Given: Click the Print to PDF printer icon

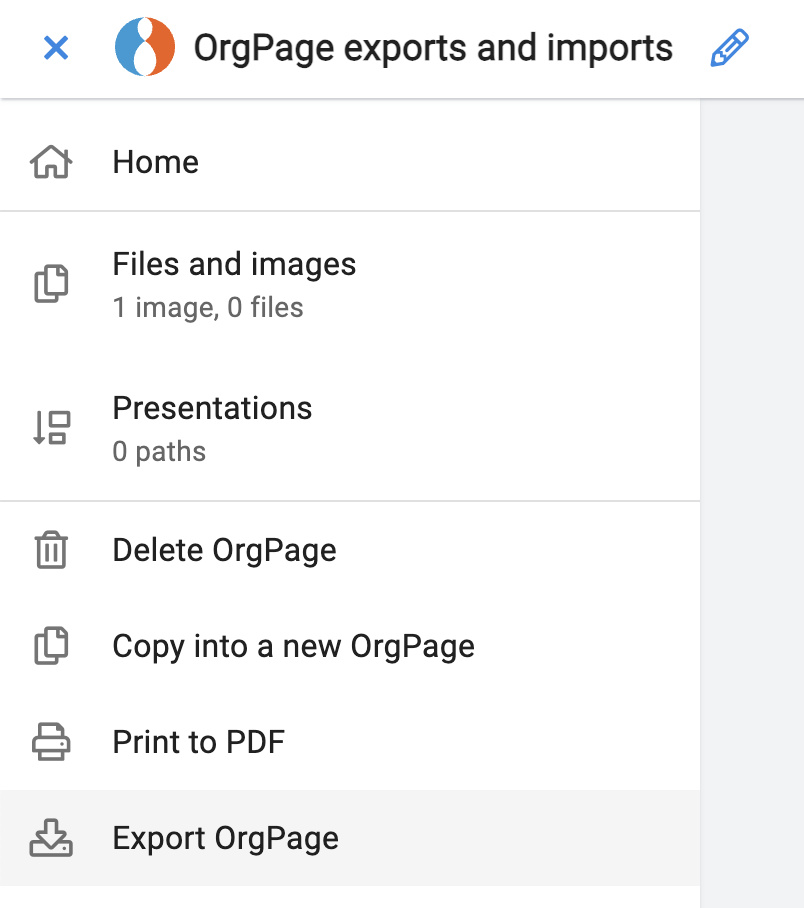Looking at the screenshot, I should 51,742.
